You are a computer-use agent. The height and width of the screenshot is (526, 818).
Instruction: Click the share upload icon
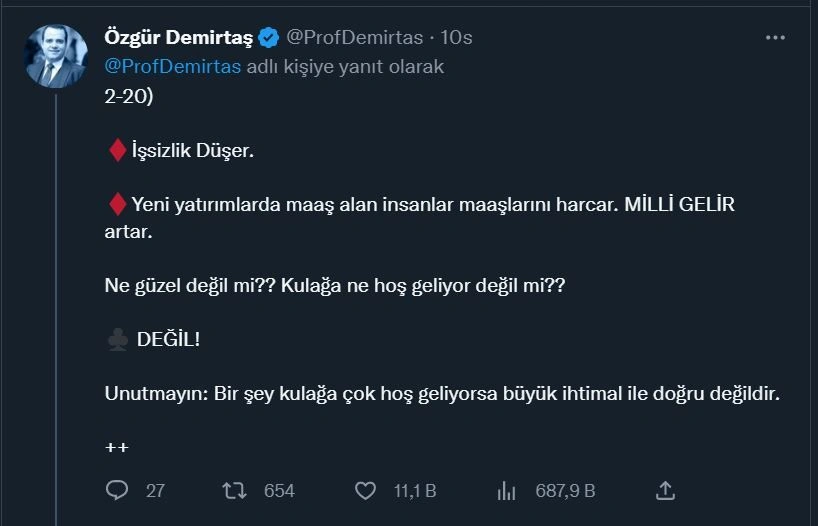pyautogui.click(x=666, y=490)
